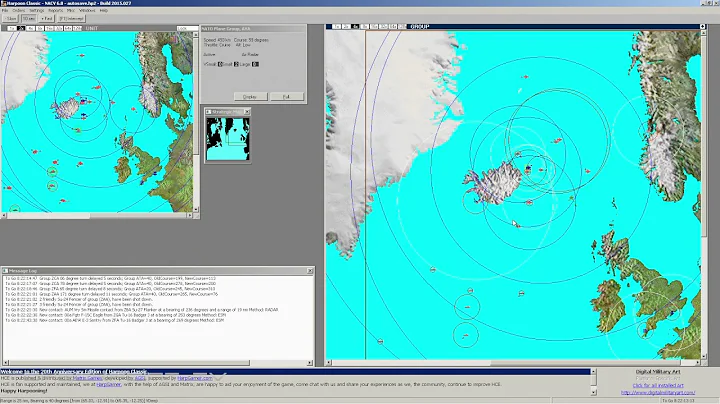The image size is (720, 404).
Task: Click the F-15C Eagle new contact log entry
Action: (x=114, y=315)
